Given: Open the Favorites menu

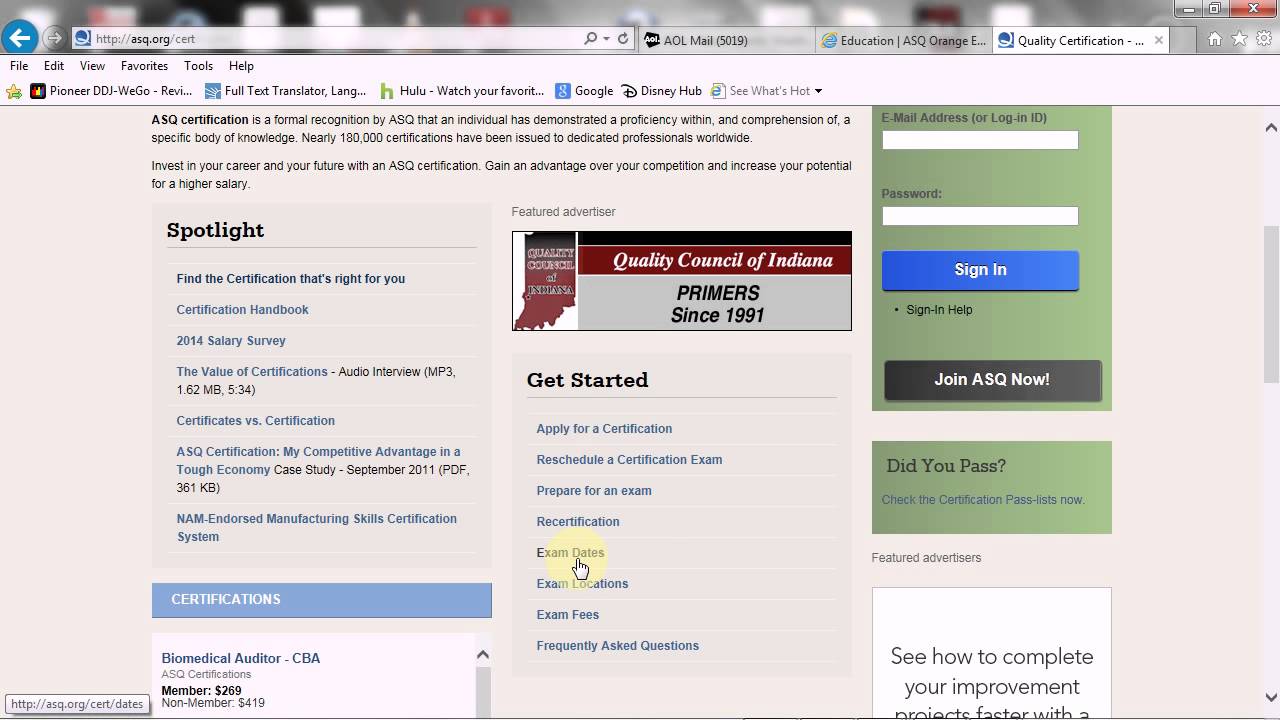Looking at the screenshot, I should pyautogui.click(x=144, y=66).
